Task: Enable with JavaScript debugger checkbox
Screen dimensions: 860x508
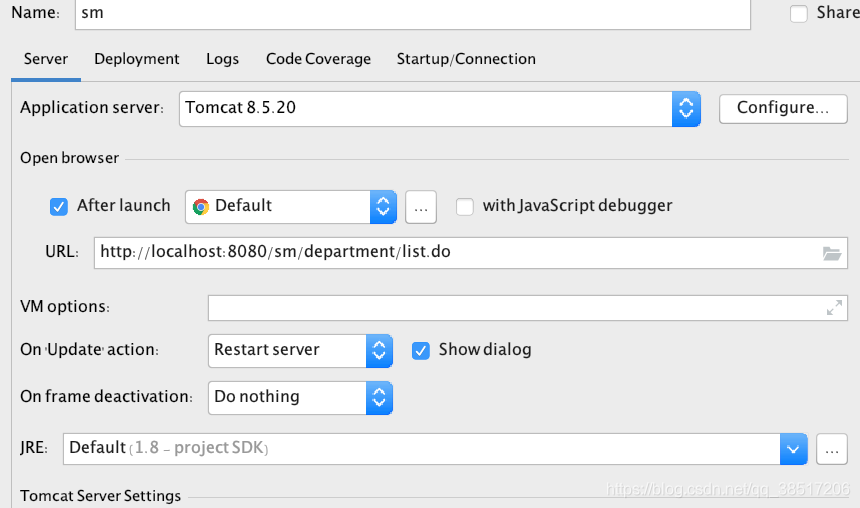Action: click(x=465, y=207)
